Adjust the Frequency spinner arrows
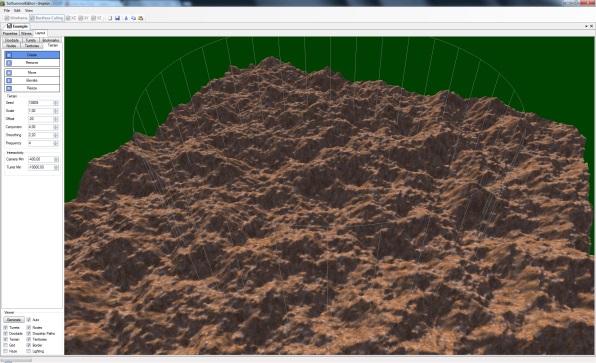The height and width of the screenshot is (363, 596). pos(56,143)
